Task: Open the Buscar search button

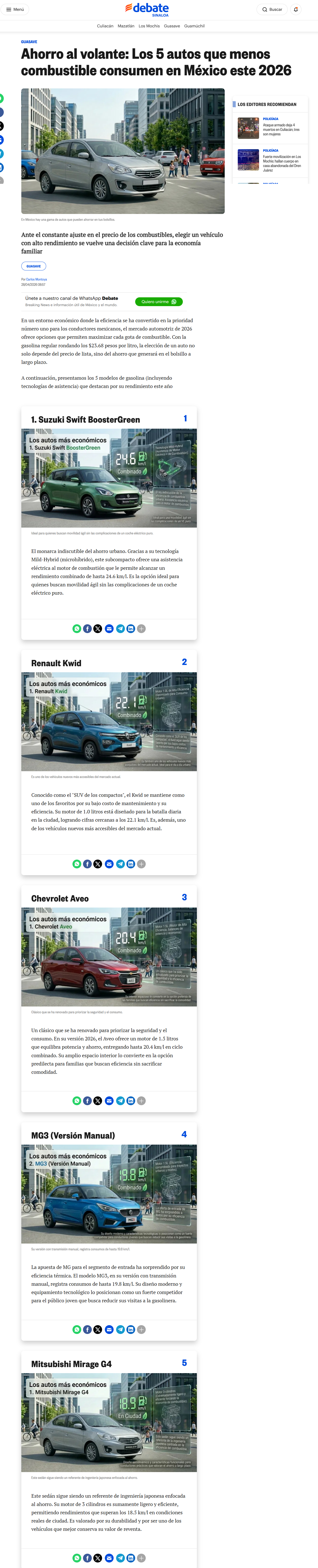Action: point(272,10)
